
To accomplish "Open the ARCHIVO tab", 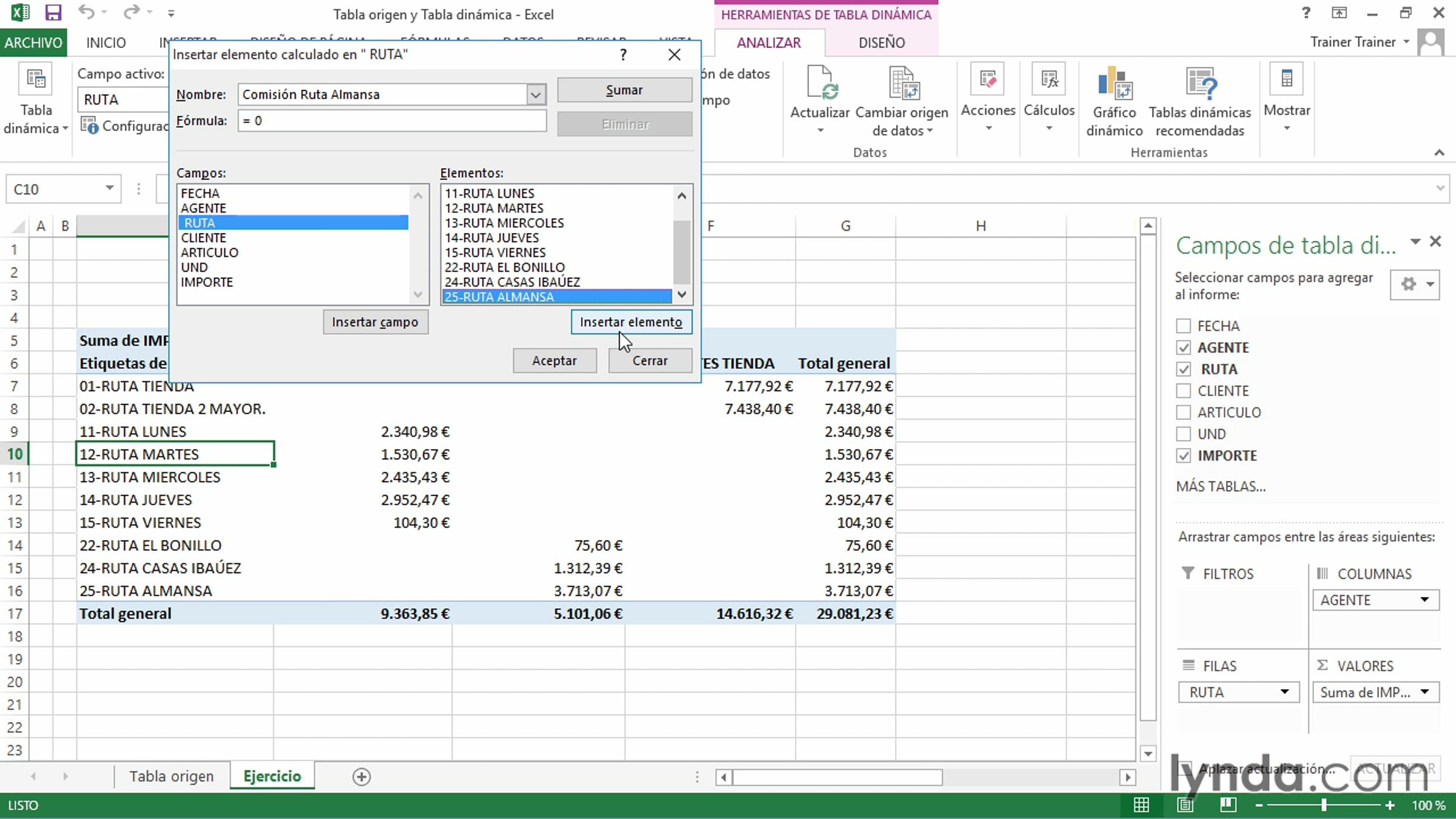I will click(x=33, y=42).
